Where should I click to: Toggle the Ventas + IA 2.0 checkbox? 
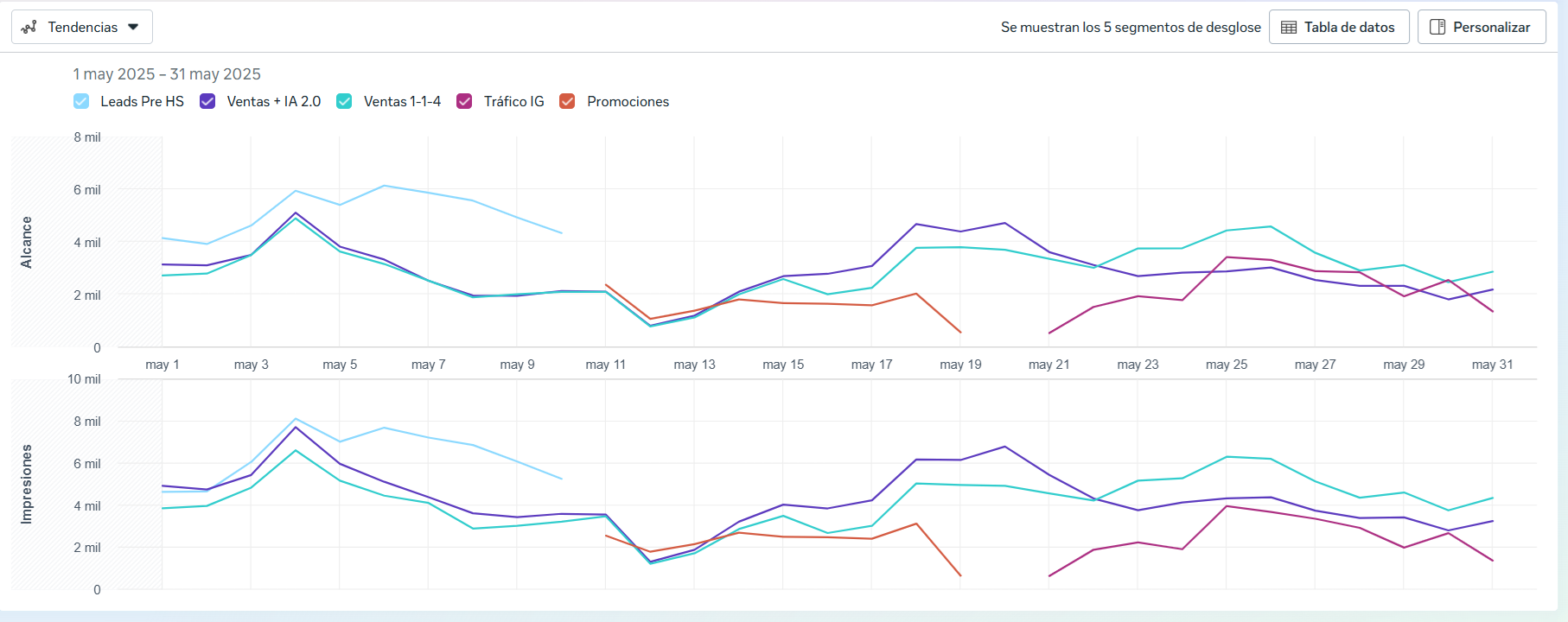pyautogui.click(x=207, y=101)
